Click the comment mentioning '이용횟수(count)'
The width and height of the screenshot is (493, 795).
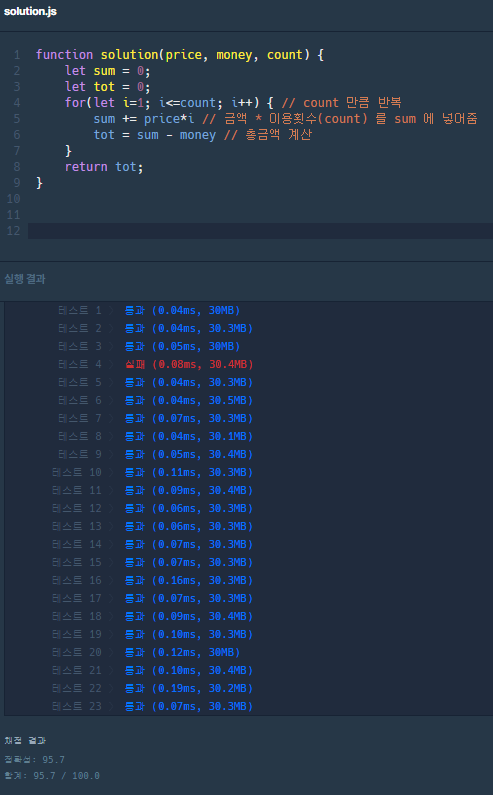tap(339, 119)
